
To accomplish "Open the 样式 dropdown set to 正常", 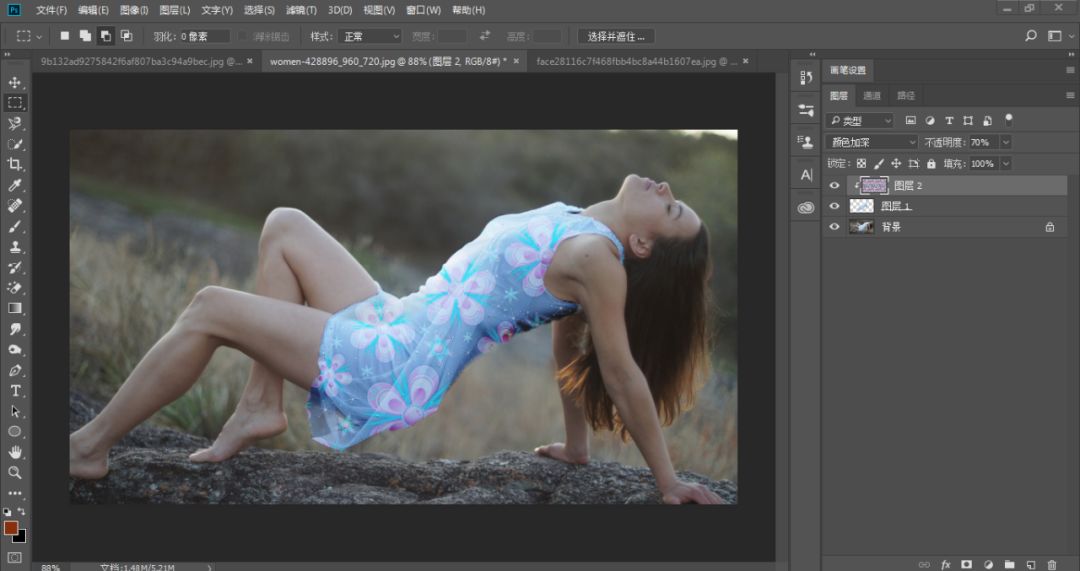I will [x=368, y=36].
